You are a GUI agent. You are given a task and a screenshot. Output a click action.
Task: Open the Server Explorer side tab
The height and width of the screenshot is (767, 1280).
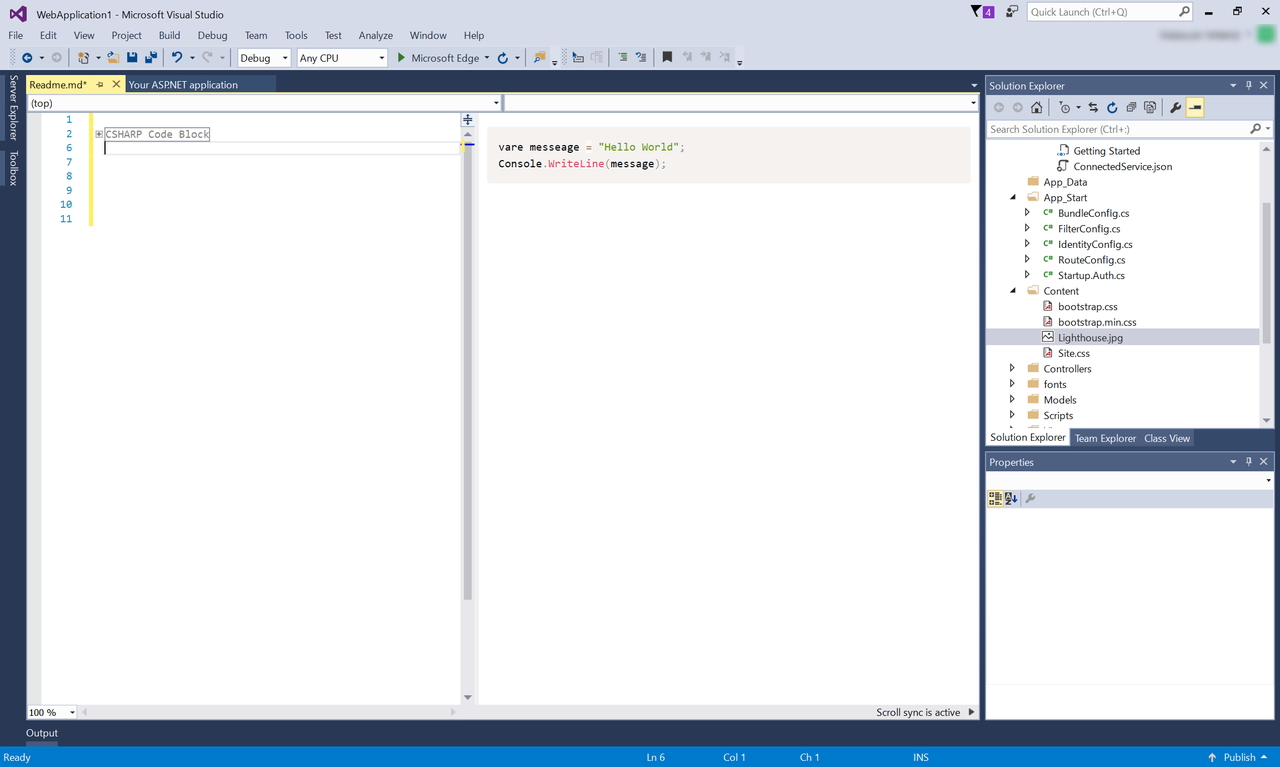click(x=13, y=107)
